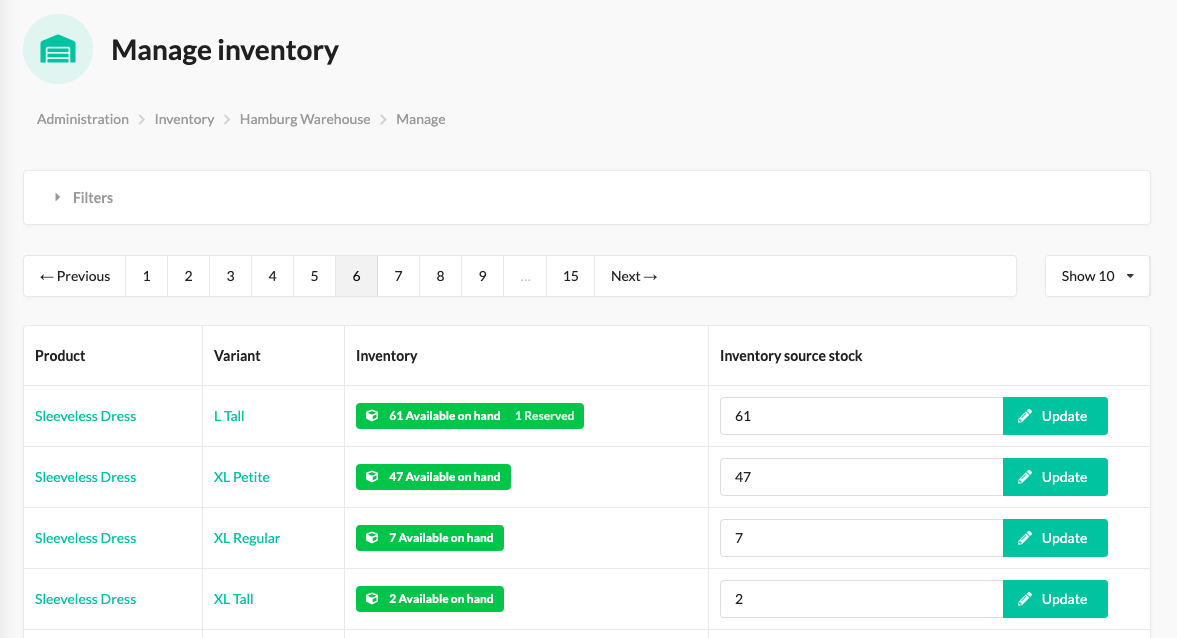The height and width of the screenshot is (638, 1177).
Task: Click the Manage breadcrumb item
Action: point(420,119)
